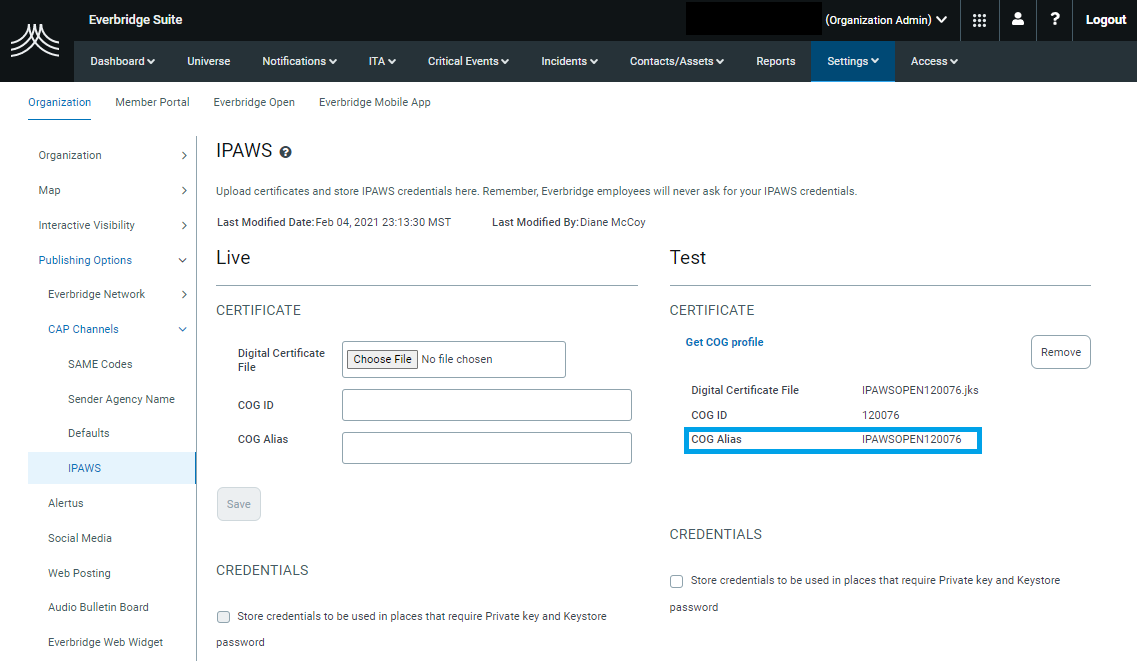This screenshot has width=1137, height=661.
Task: Open Audio Bulletin Board in the sidebar
Action: click(98, 607)
